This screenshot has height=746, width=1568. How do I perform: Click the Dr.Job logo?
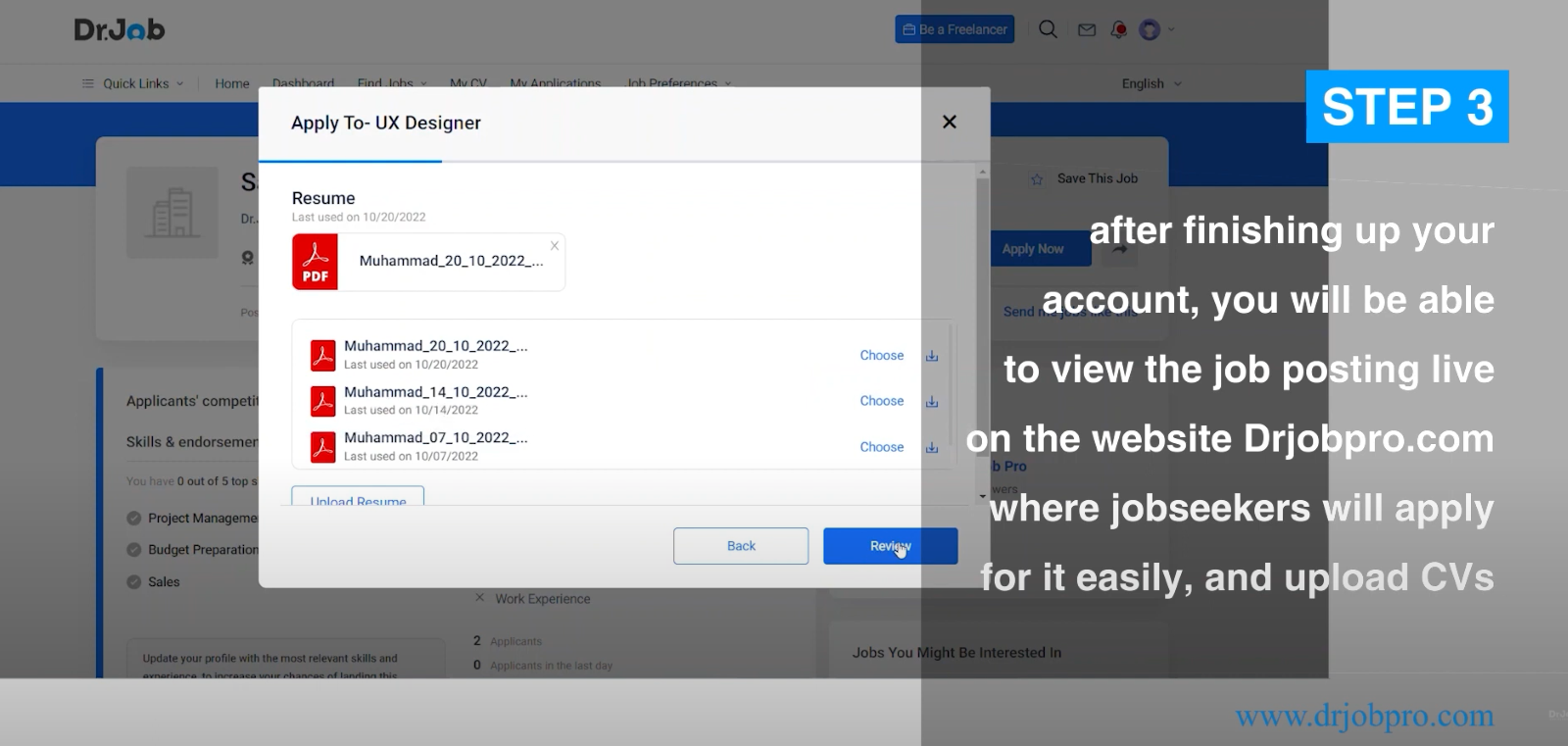120,29
